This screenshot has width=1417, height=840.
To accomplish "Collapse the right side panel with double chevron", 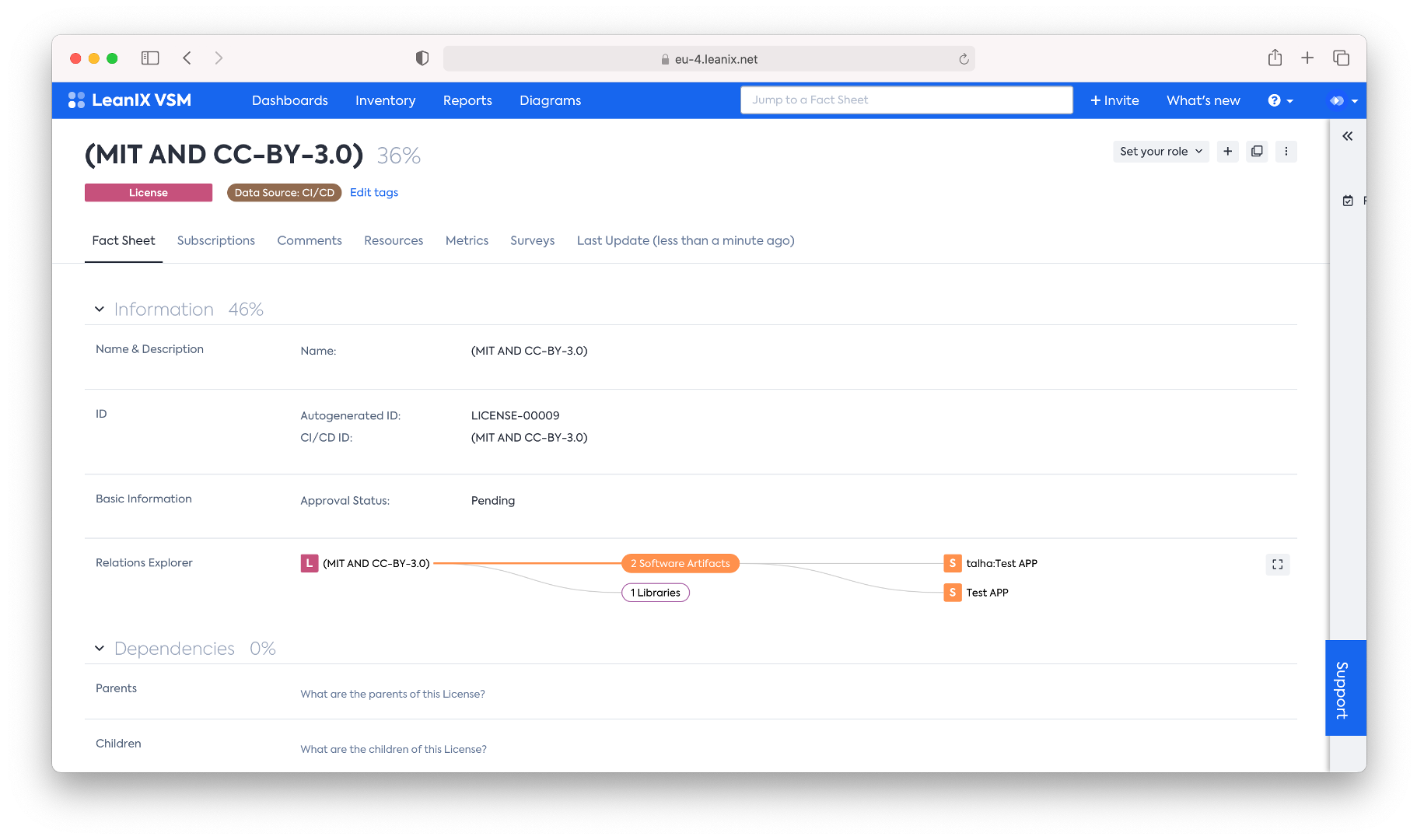I will [x=1347, y=136].
